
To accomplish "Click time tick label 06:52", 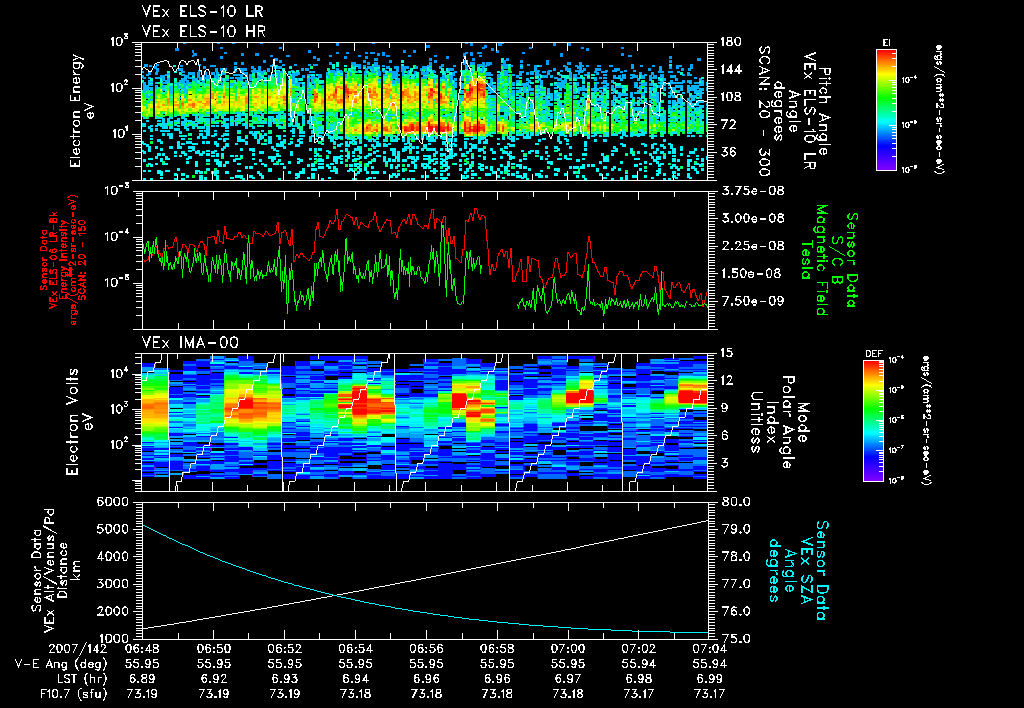I will pyautogui.click(x=284, y=649).
